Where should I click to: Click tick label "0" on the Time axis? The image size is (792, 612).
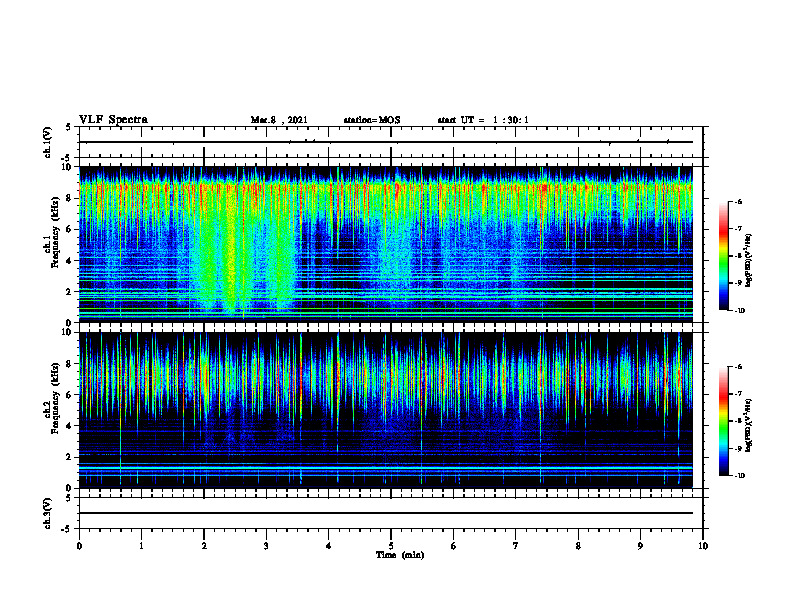click(x=79, y=546)
